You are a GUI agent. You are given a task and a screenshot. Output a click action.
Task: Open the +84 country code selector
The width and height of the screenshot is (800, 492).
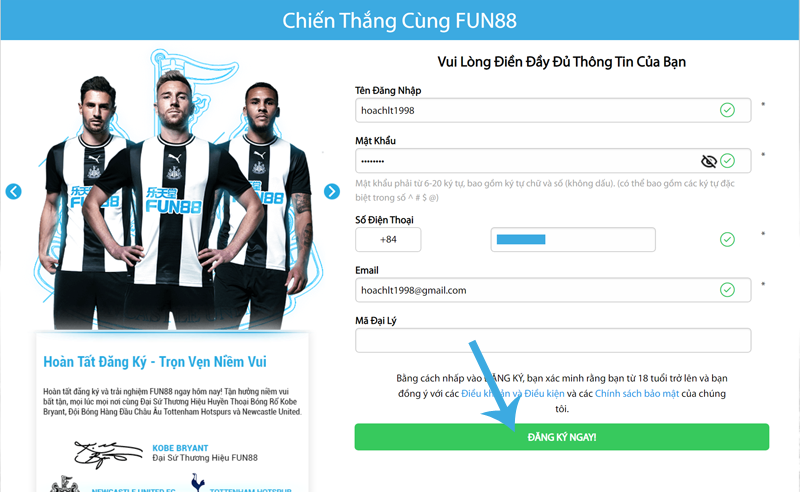[x=388, y=239]
